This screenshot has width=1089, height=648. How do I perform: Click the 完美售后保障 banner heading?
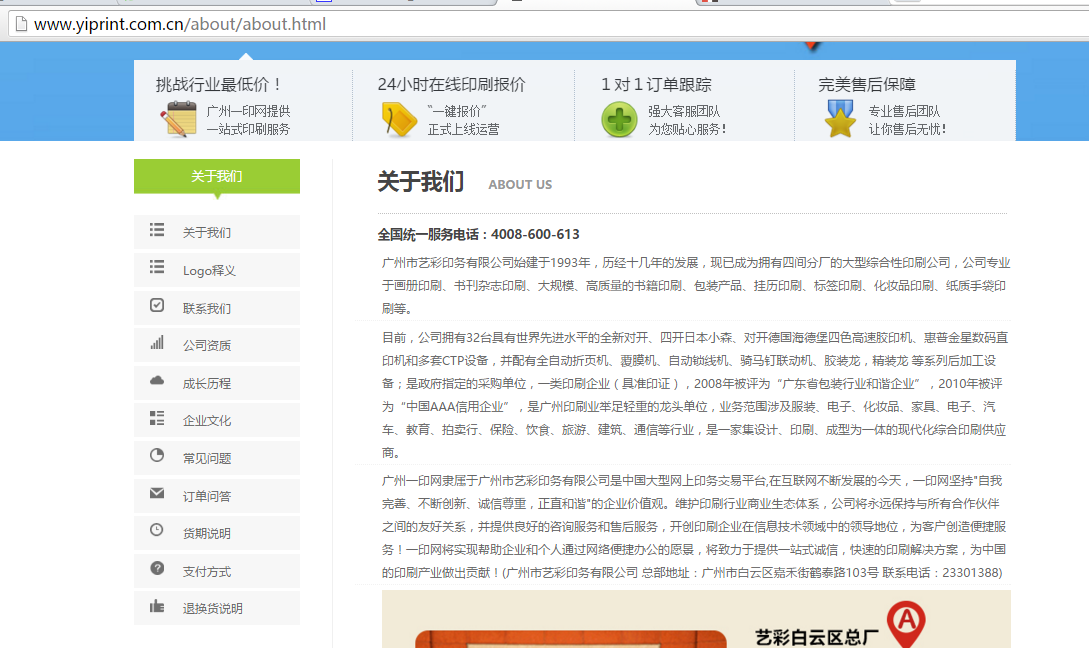(867, 85)
